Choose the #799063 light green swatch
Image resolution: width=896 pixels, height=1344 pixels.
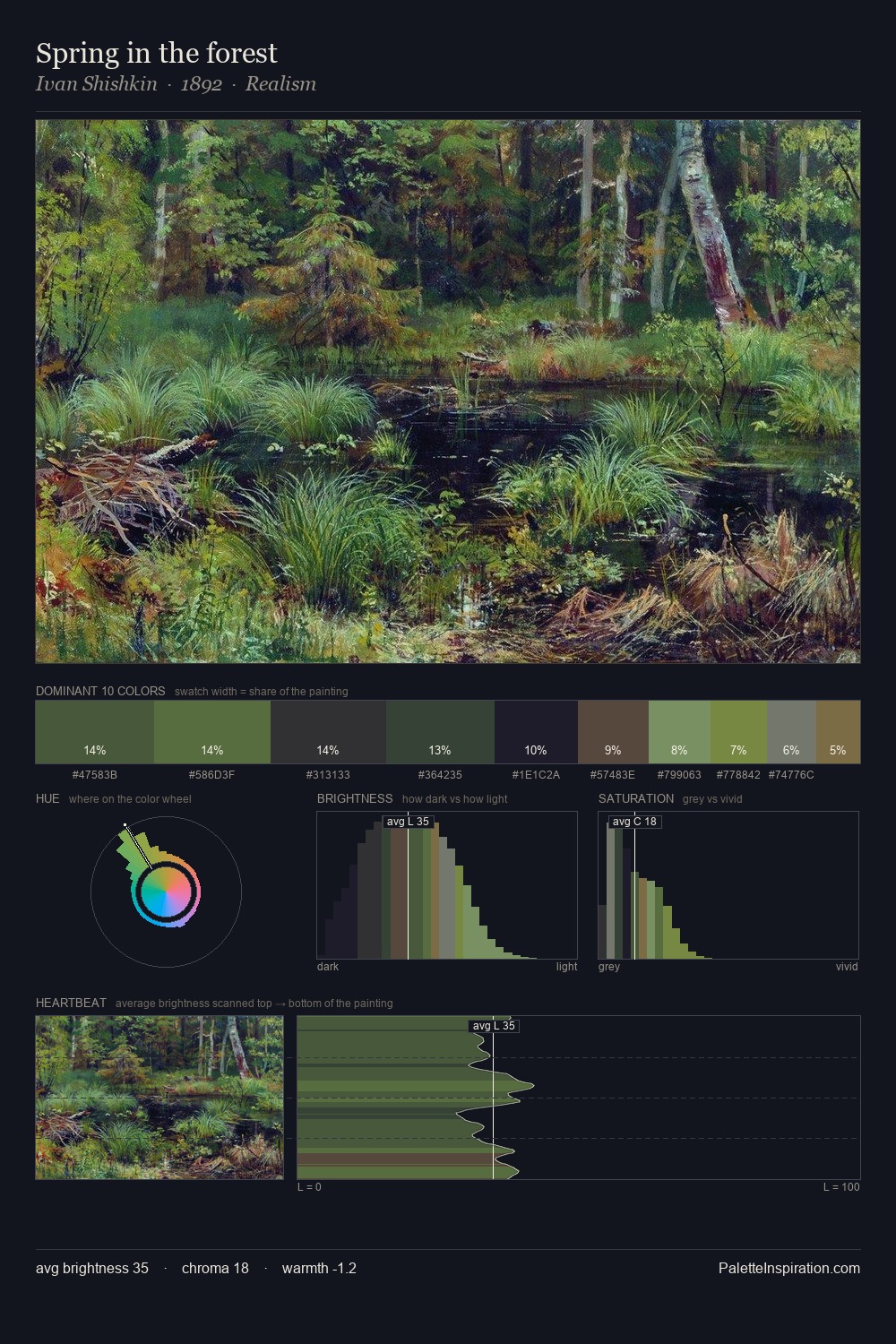679,732
